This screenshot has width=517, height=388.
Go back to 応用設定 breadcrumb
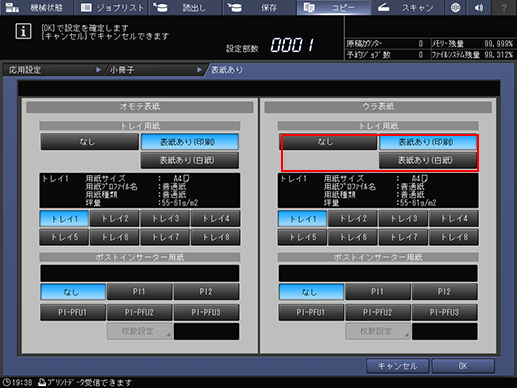(53, 70)
